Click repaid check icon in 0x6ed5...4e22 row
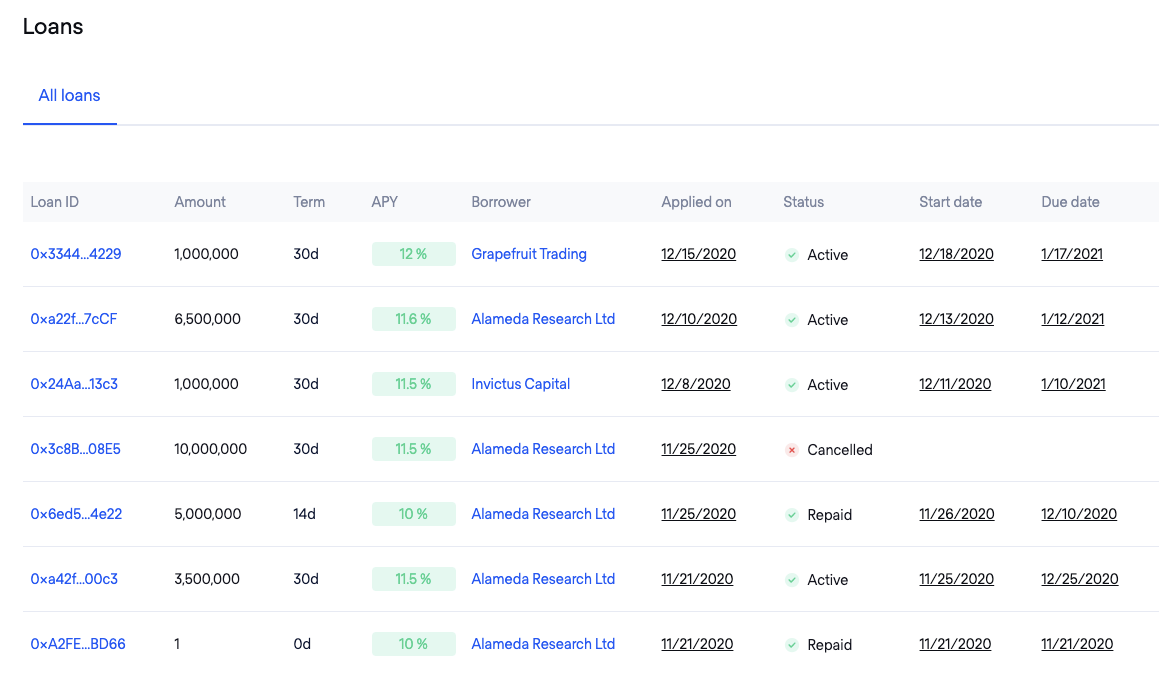The height and width of the screenshot is (675, 1176). (791, 515)
